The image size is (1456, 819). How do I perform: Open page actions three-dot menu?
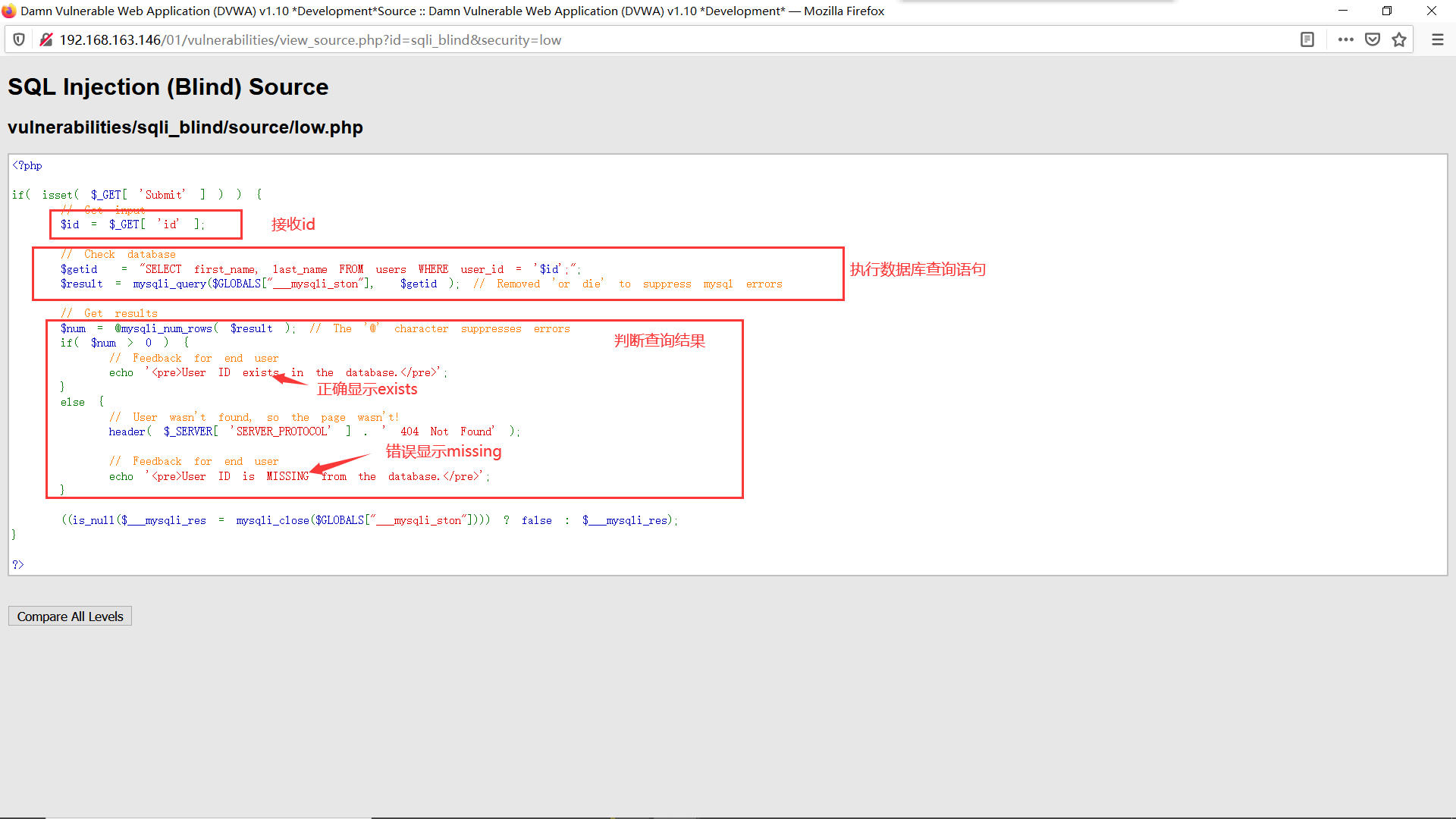1346,39
